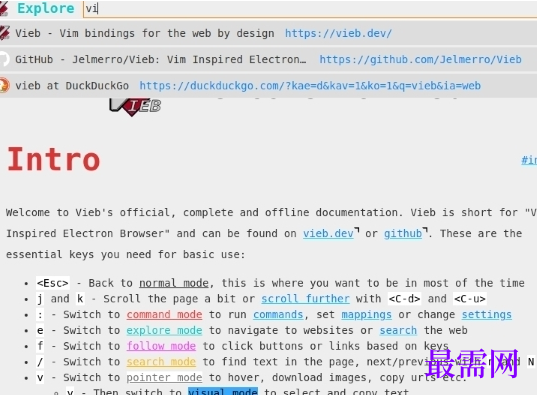The image size is (537, 395).
Task: Click the Intro heading
Action: click(54, 159)
